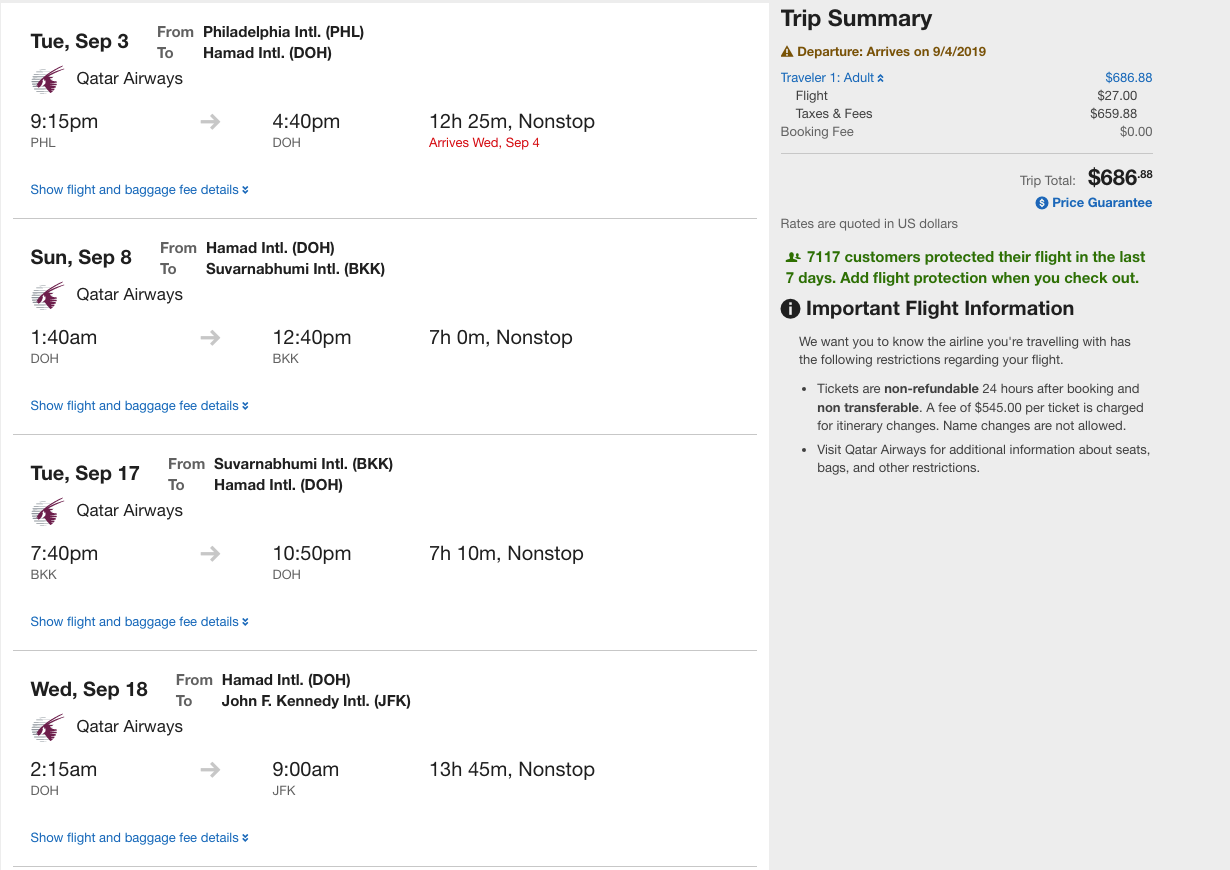Click the green customers protected icon
The height and width of the screenshot is (870, 1230).
click(793, 257)
